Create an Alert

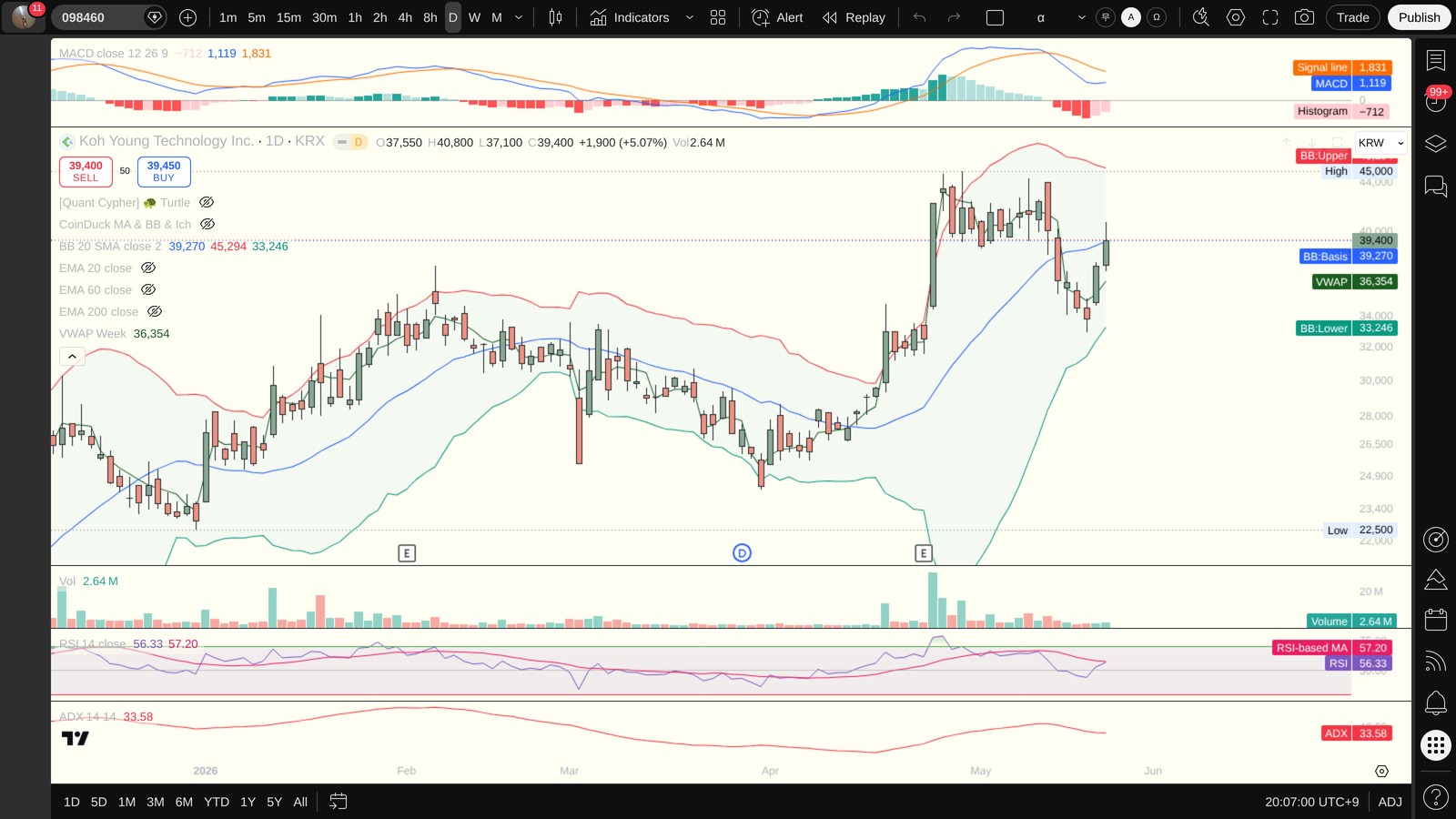[778, 17]
